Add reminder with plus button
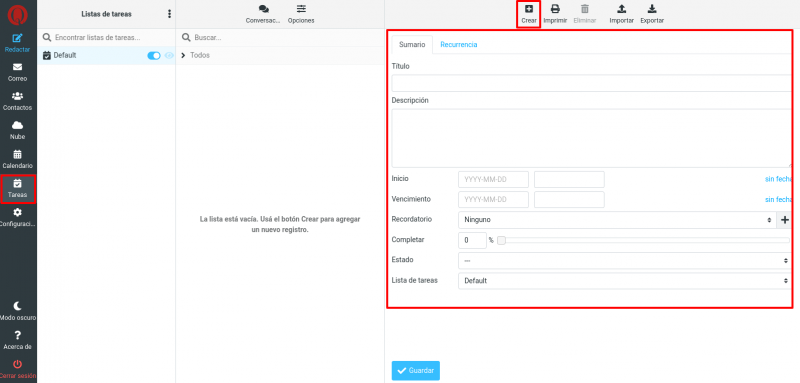The height and width of the screenshot is (383, 800). [785, 220]
